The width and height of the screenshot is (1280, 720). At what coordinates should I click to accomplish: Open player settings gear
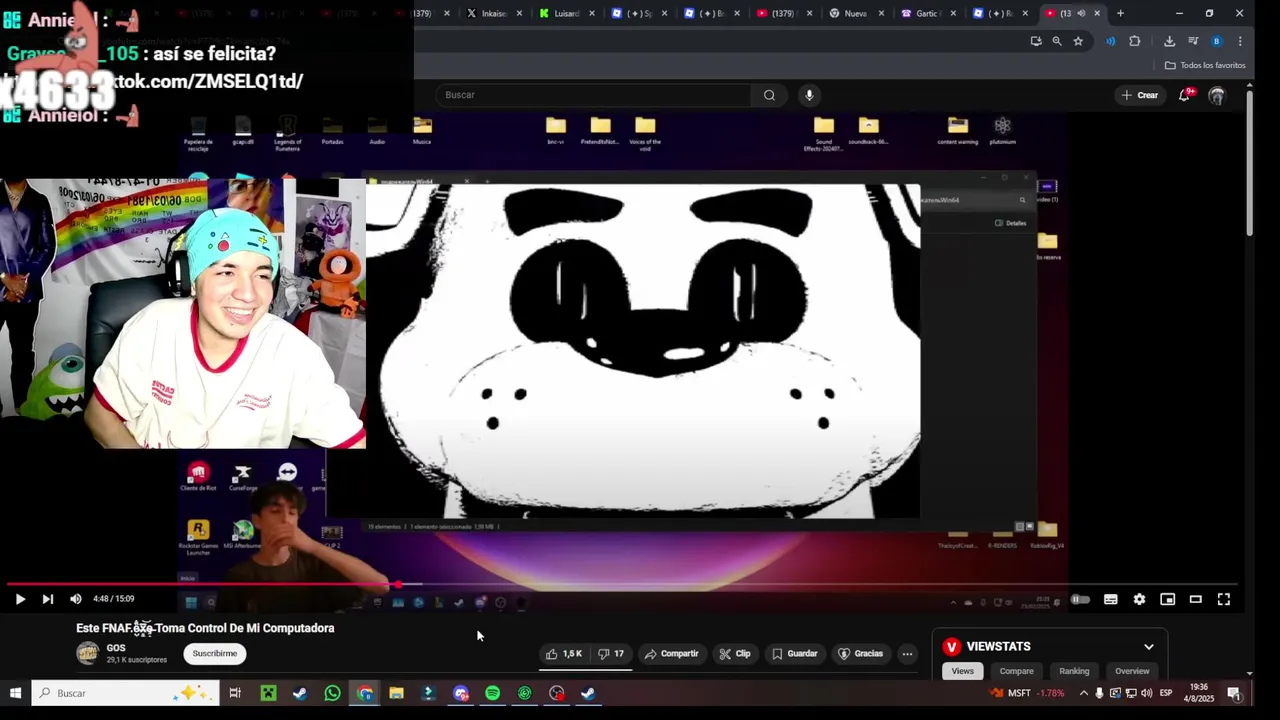click(1139, 599)
